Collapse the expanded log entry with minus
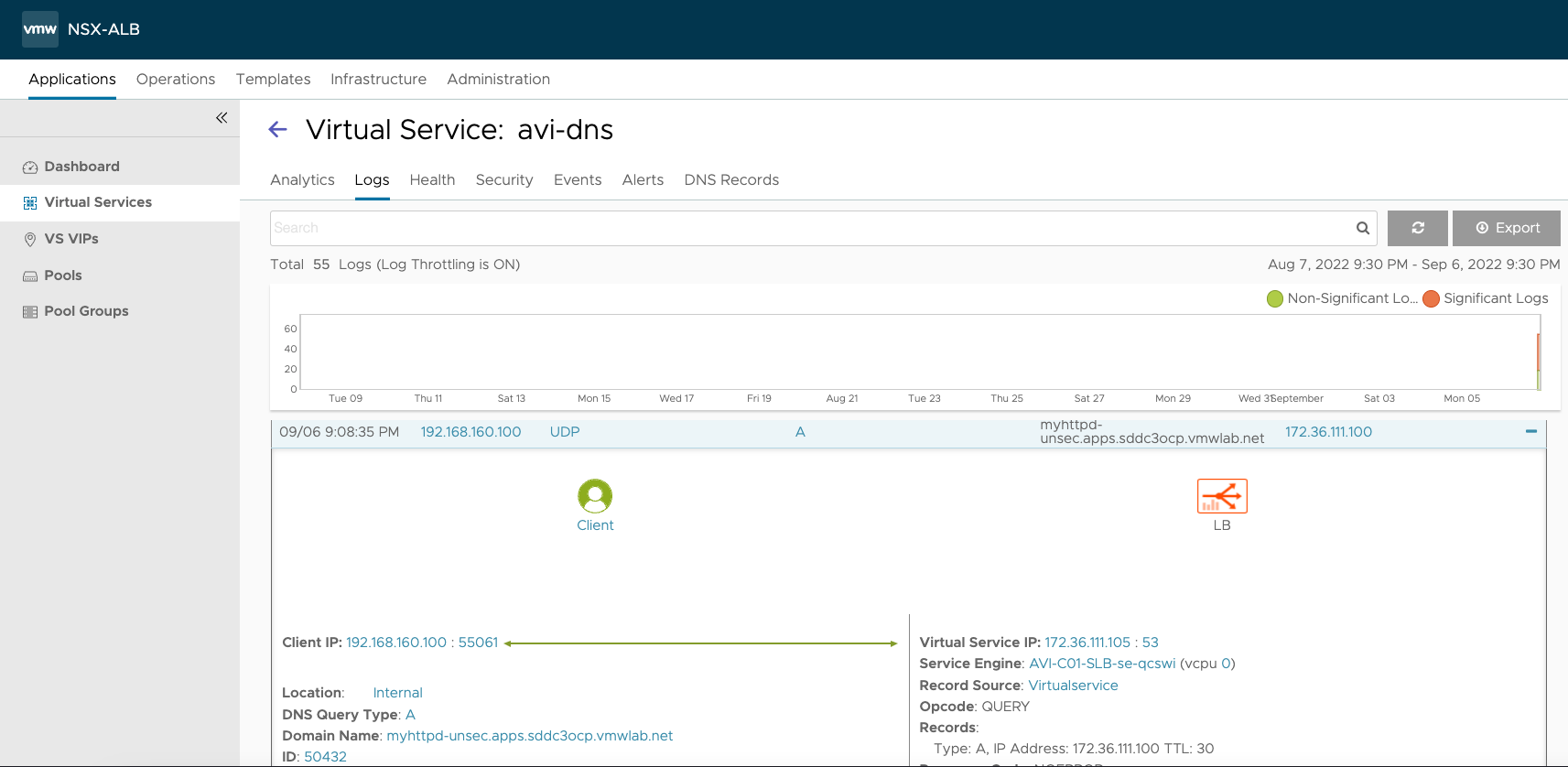The width and height of the screenshot is (1568, 767). click(1531, 431)
